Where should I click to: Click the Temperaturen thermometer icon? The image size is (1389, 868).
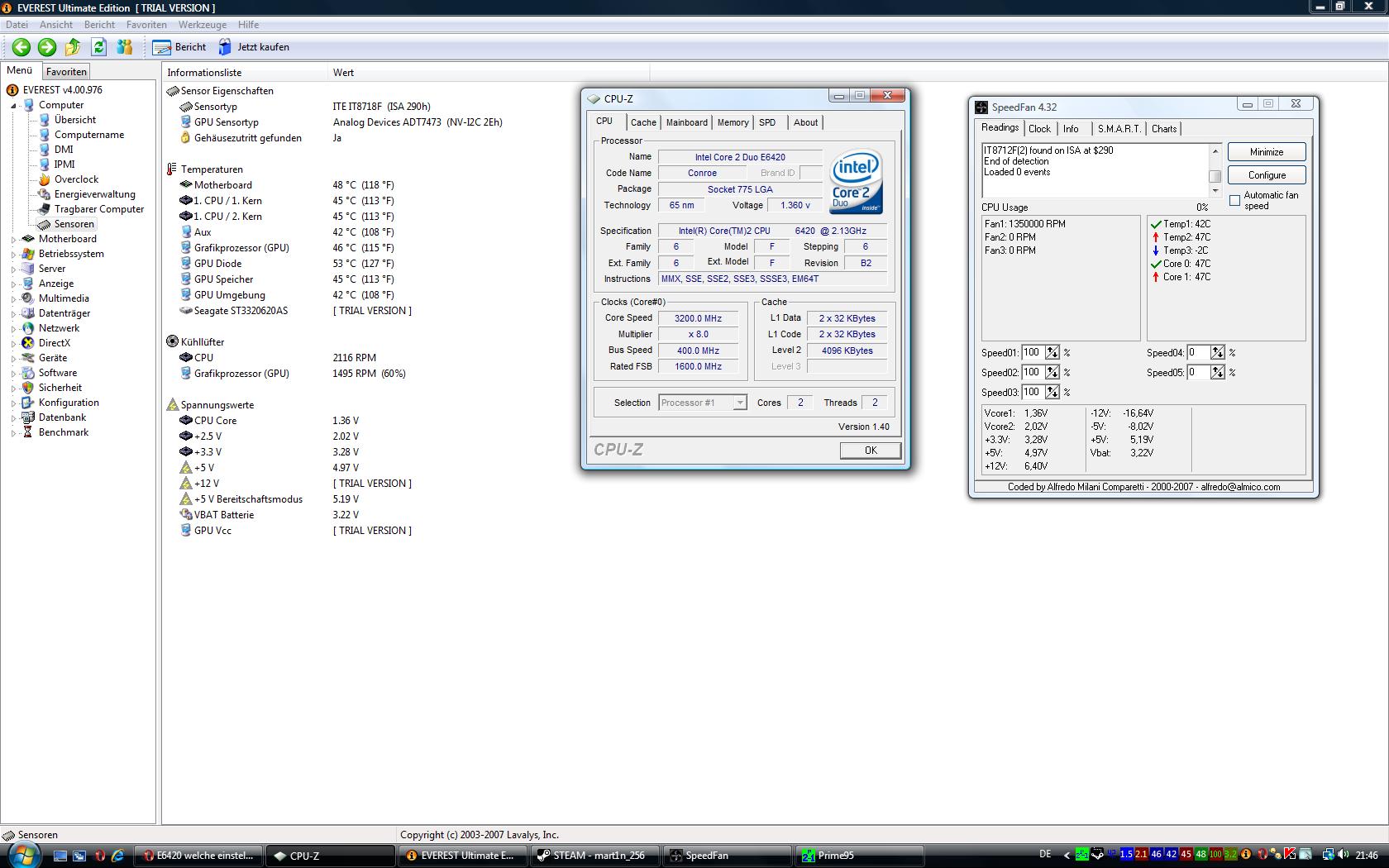coord(172,169)
